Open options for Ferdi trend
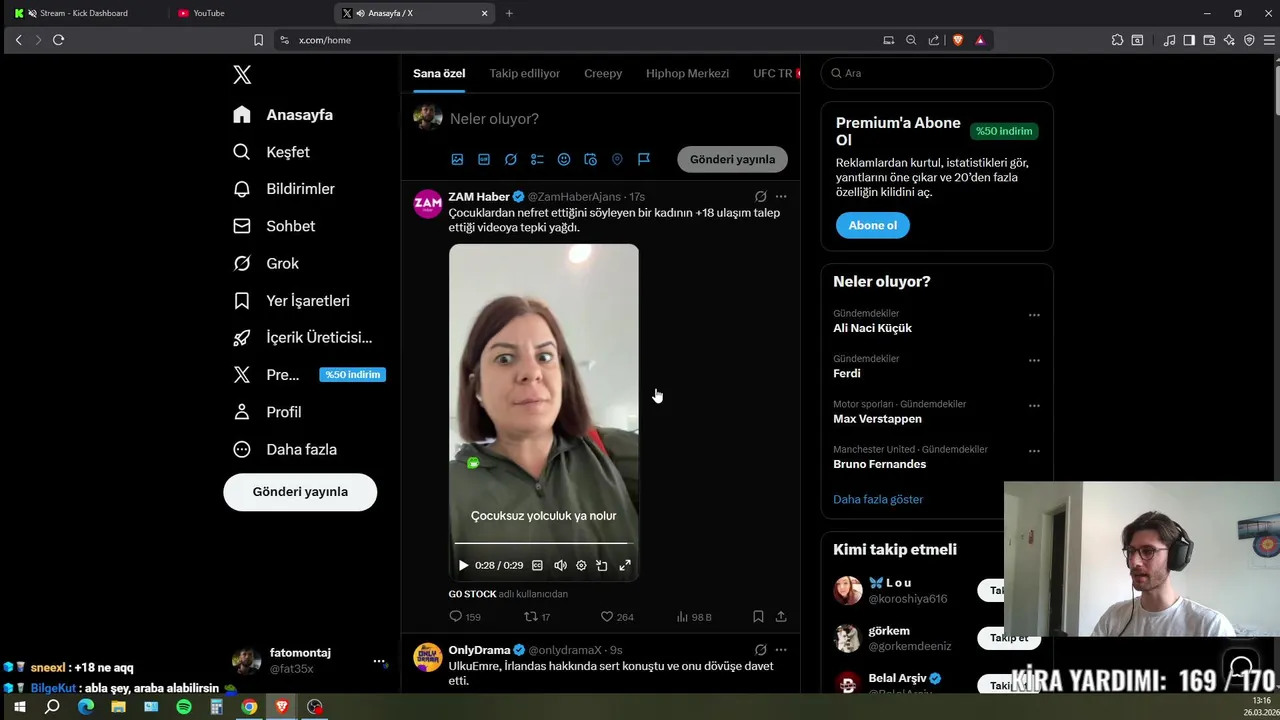This screenshot has height=720, width=1280. pos(1034,360)
